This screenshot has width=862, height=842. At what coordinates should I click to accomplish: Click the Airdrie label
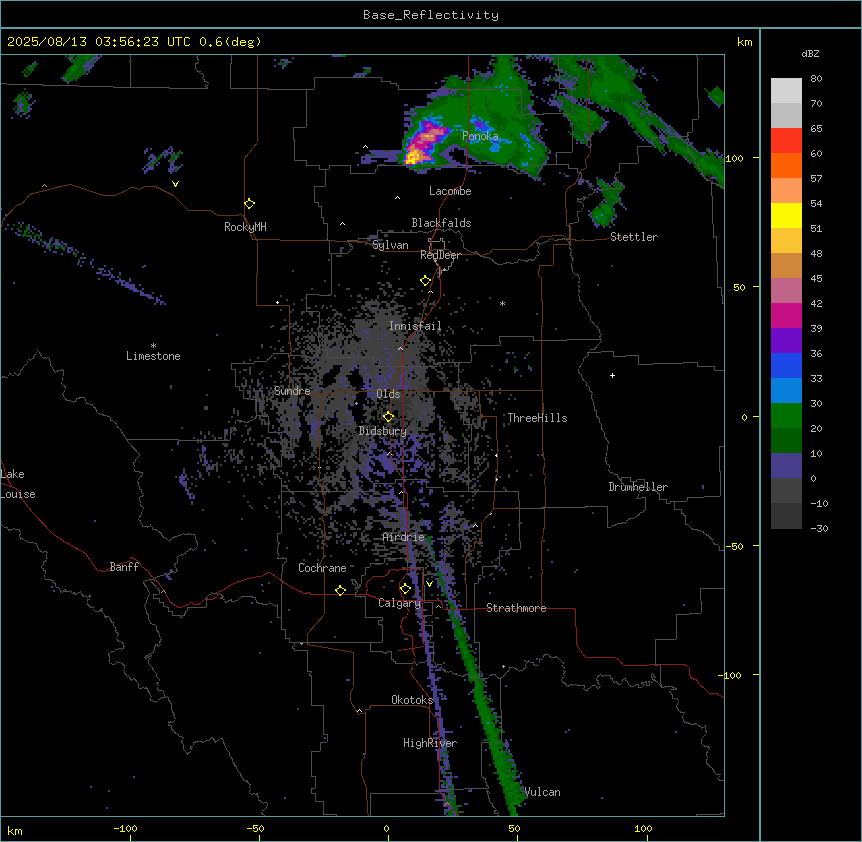pyautogui.click(x=404, y=537)
